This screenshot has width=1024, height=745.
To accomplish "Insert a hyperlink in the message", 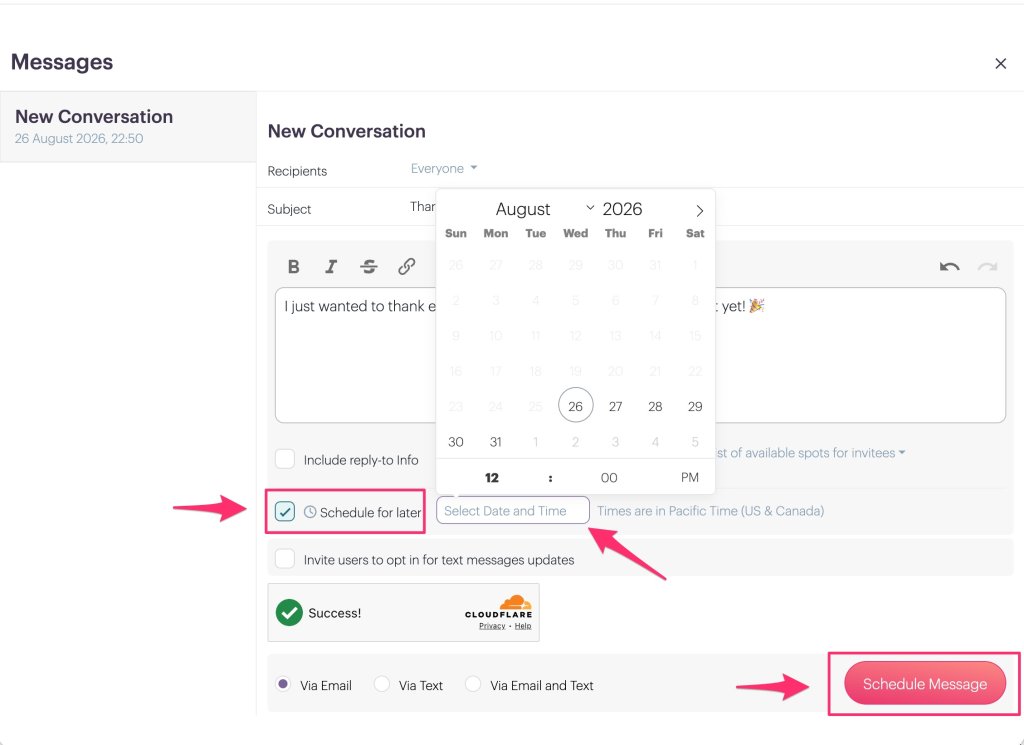I will (407, 266).
